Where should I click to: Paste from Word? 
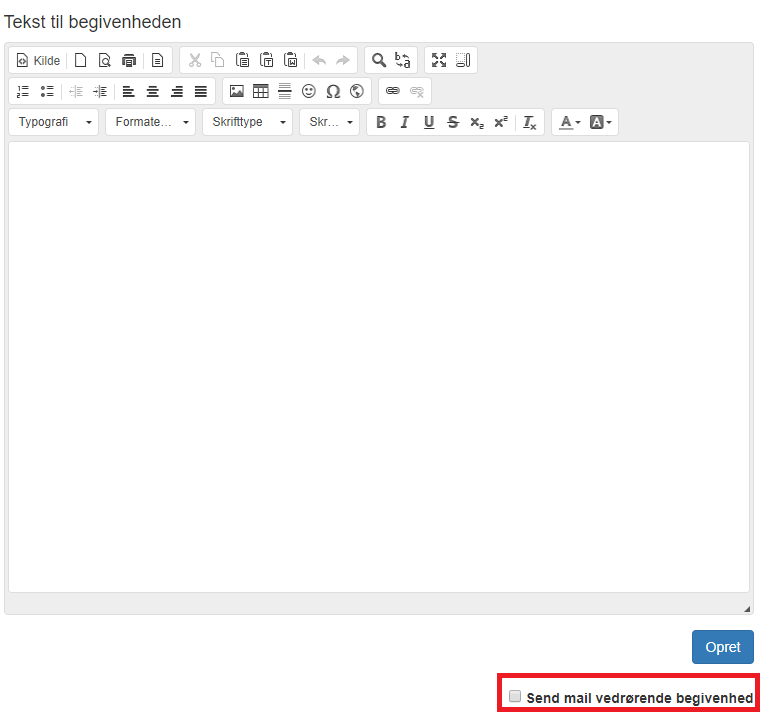[x=290, y=60]
